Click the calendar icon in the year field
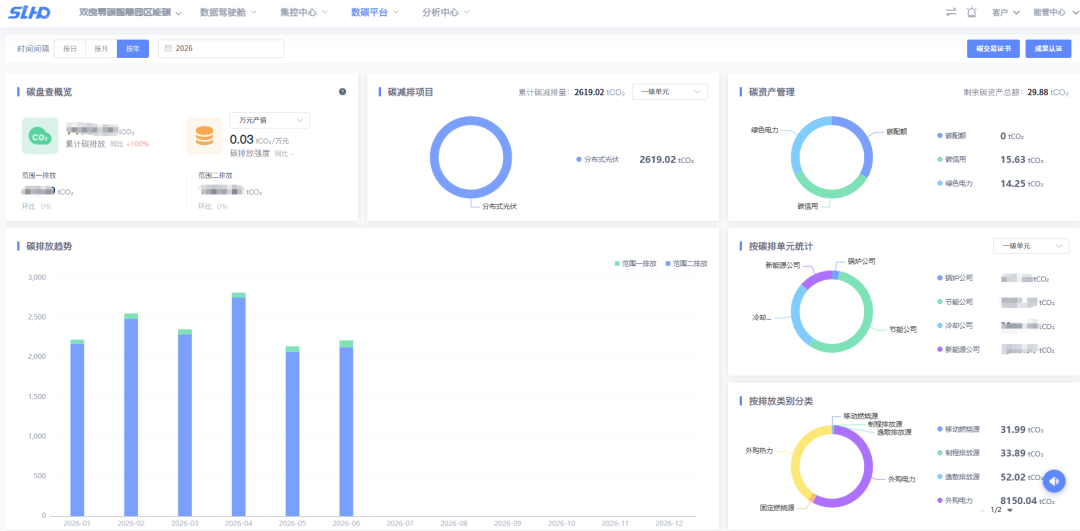 [x=168, y=49]
